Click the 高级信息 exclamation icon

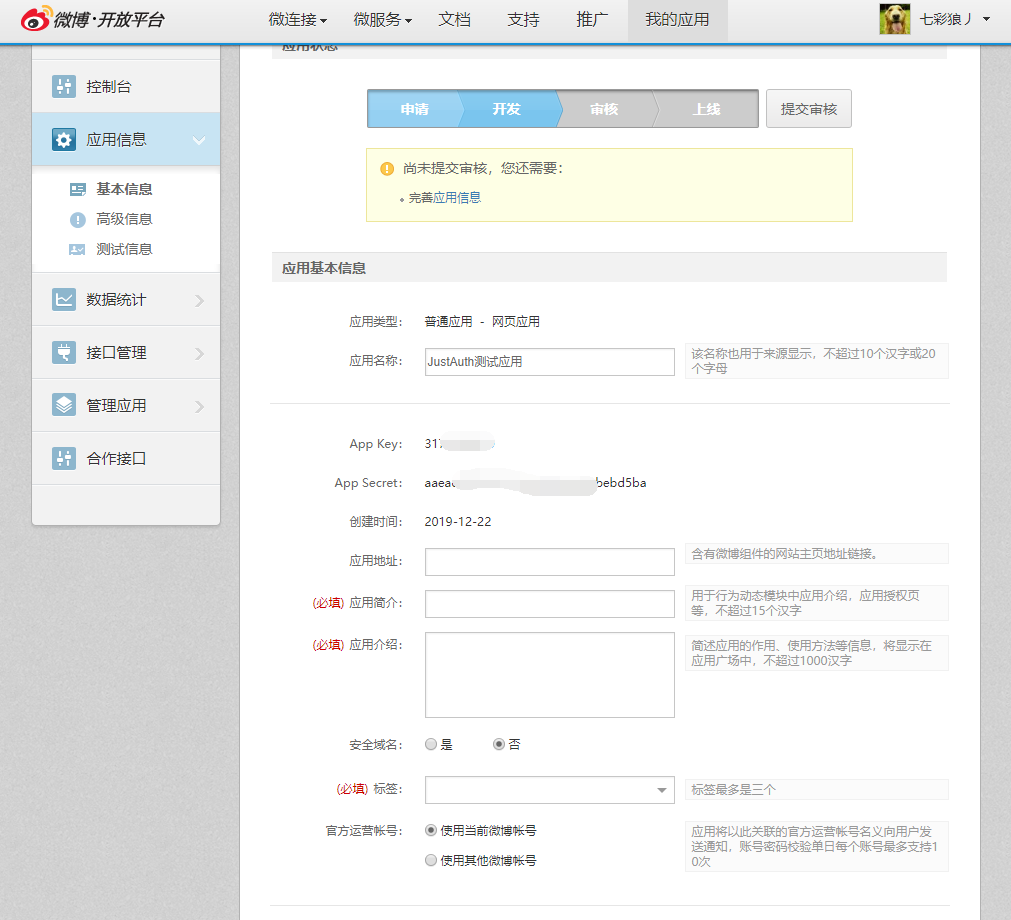pos(77,220)
